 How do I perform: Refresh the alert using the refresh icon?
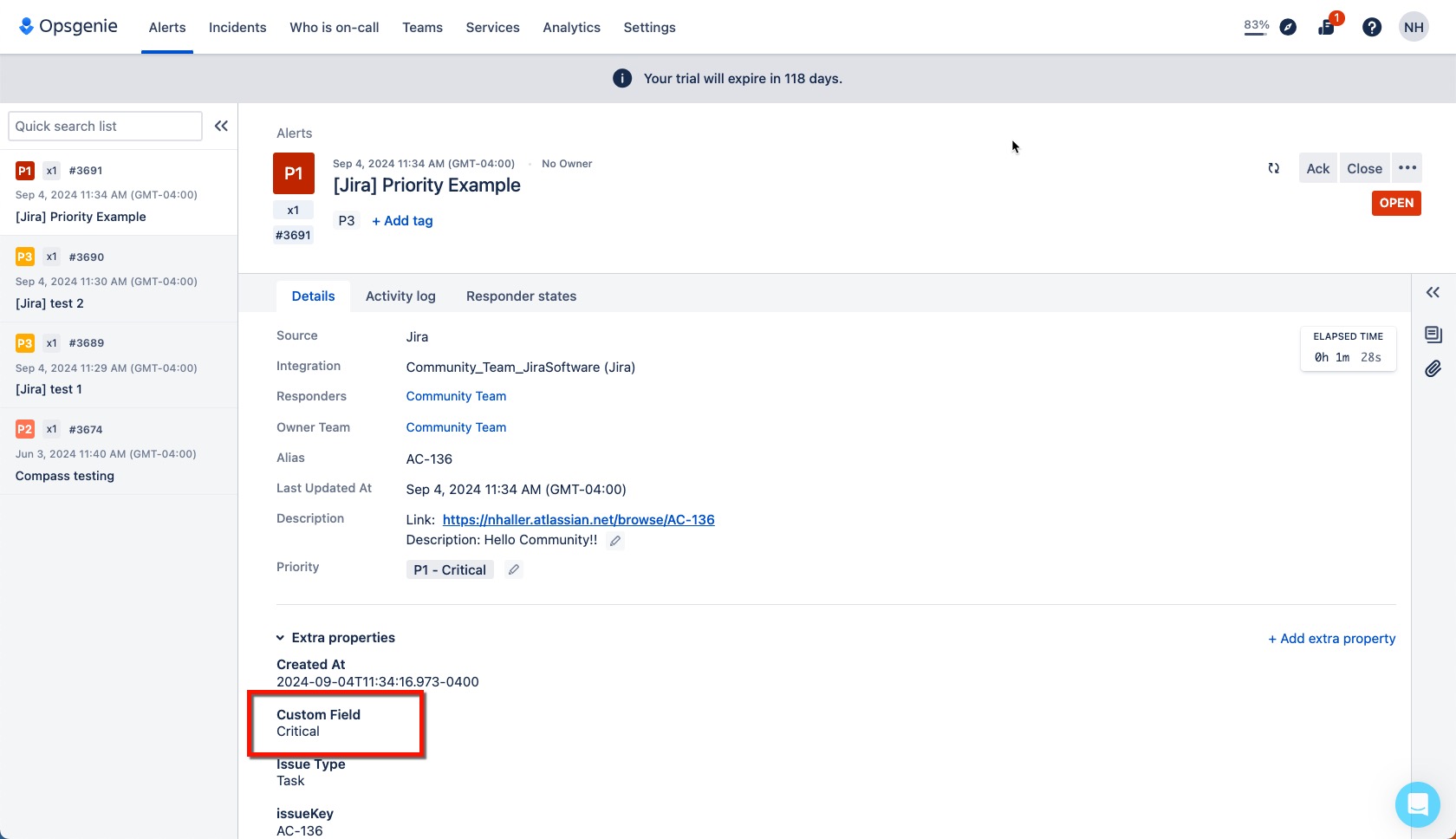pyautogui.click(x=1273, y=167)
